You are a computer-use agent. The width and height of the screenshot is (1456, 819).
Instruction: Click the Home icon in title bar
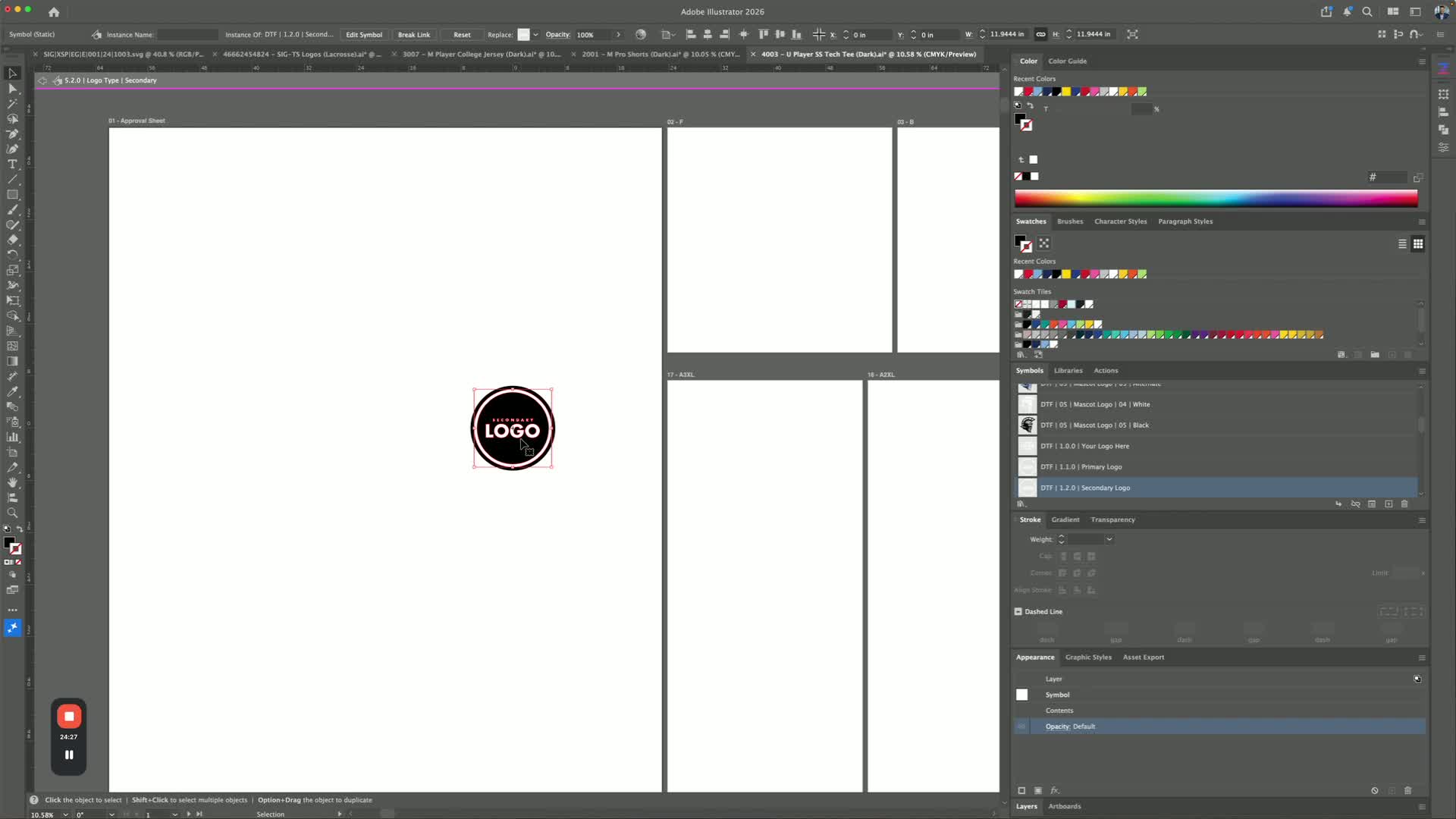coord(54,12)
